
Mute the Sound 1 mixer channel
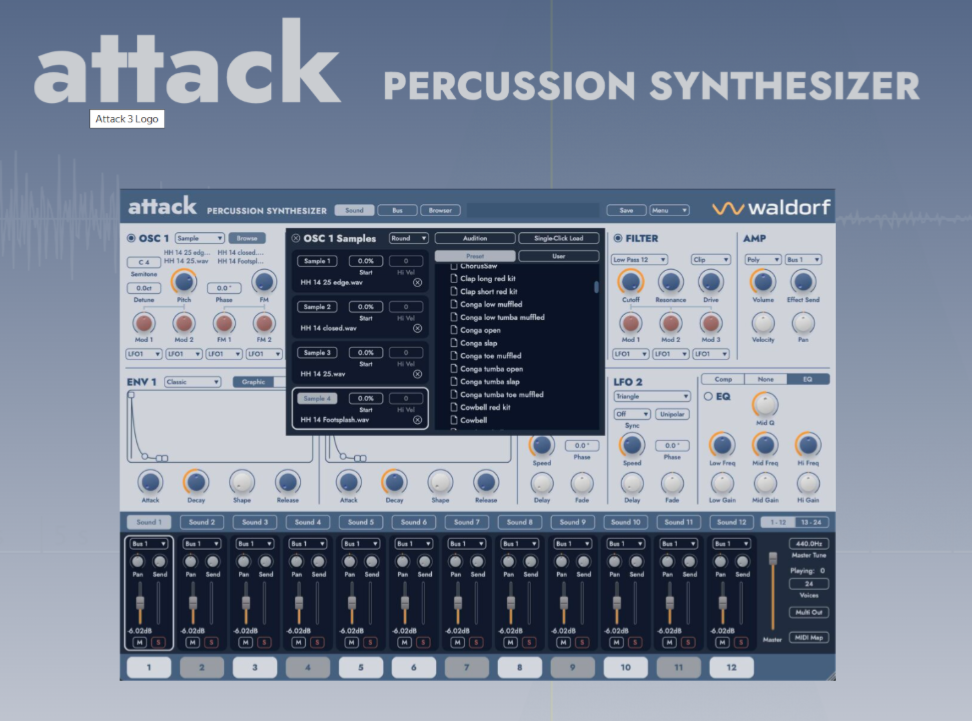click(x=139, y=642)
